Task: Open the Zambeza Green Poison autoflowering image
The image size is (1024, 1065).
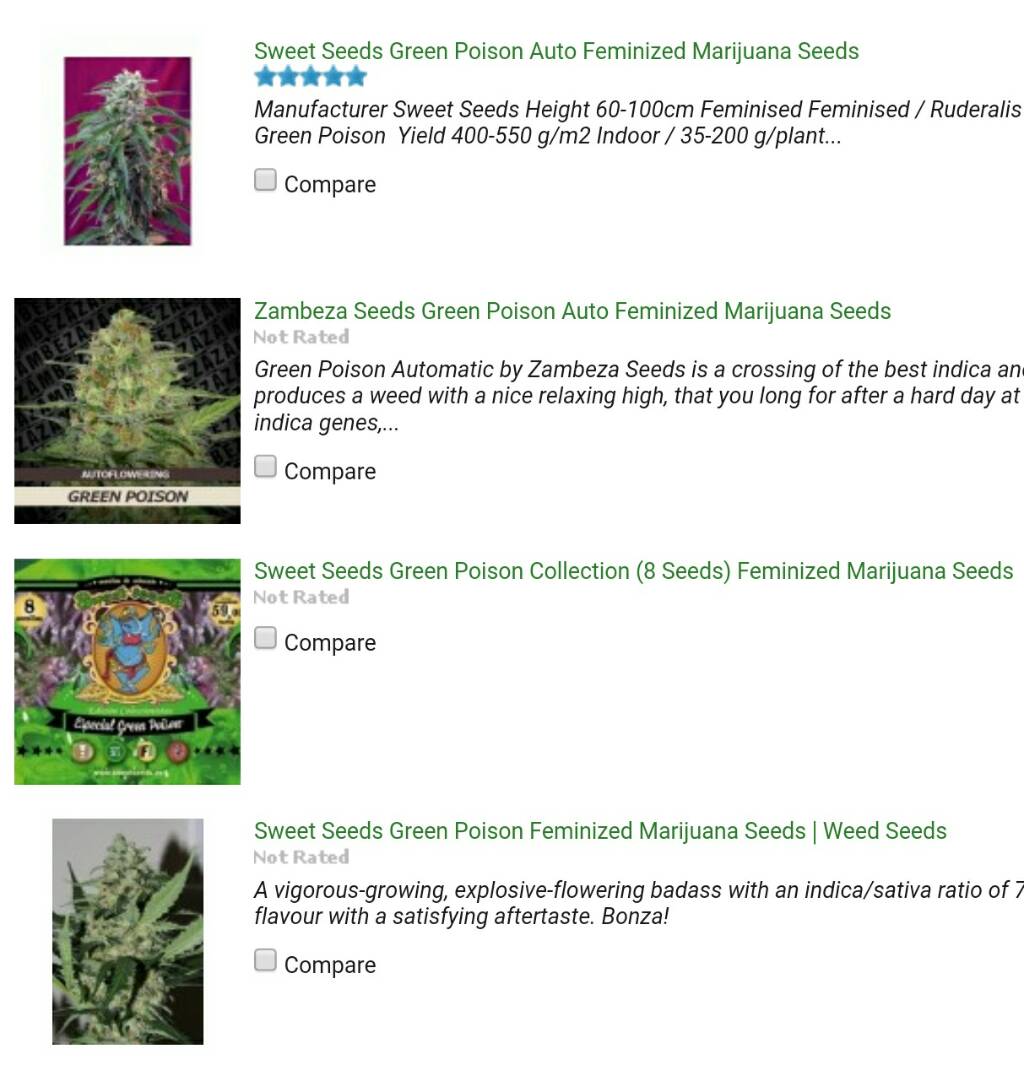Action: (x=128, y=411)
